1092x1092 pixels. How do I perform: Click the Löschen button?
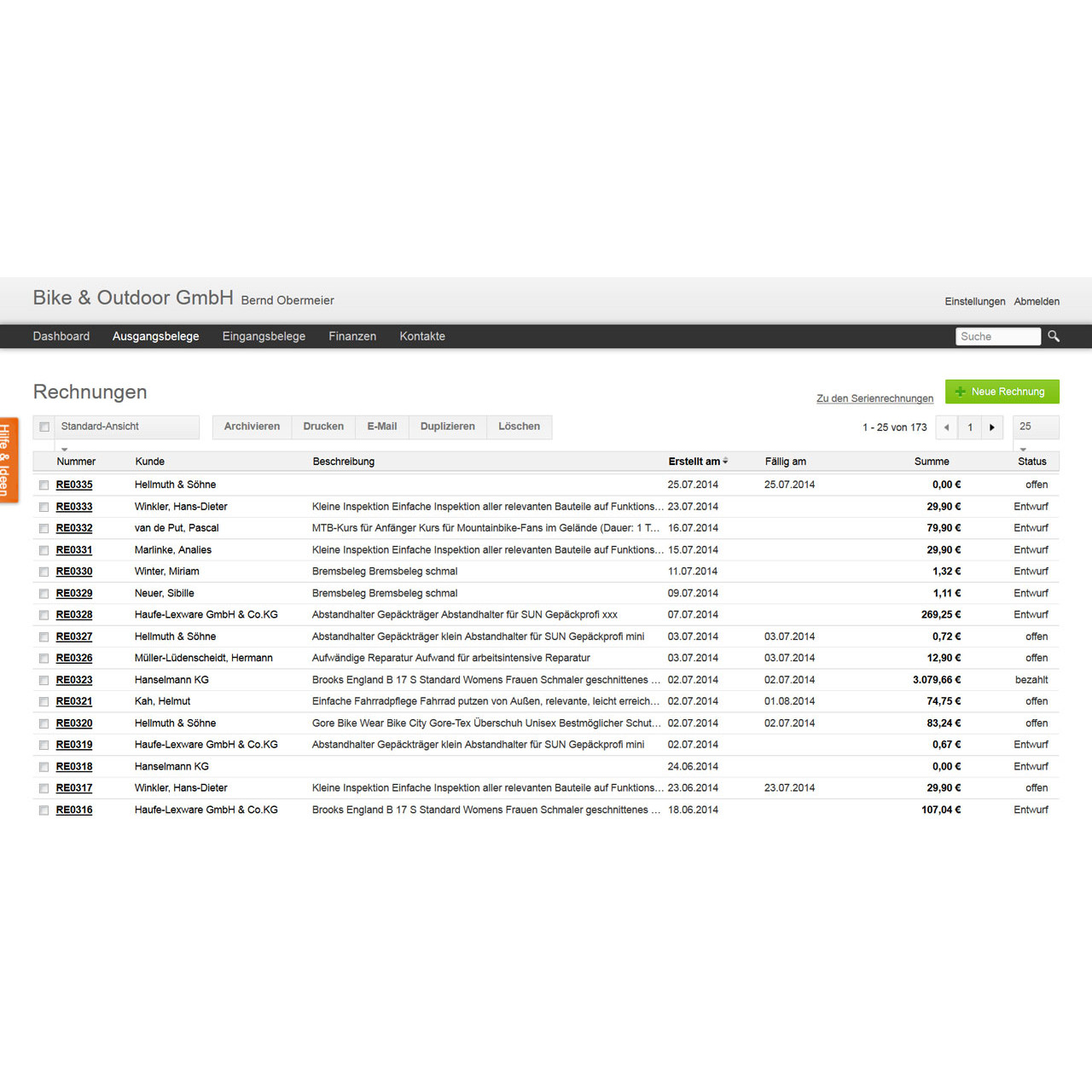click(520, 427)
